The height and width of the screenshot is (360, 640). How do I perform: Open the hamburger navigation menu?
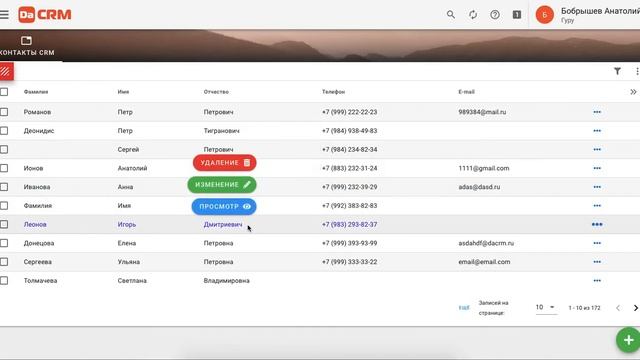pos(4,15)
